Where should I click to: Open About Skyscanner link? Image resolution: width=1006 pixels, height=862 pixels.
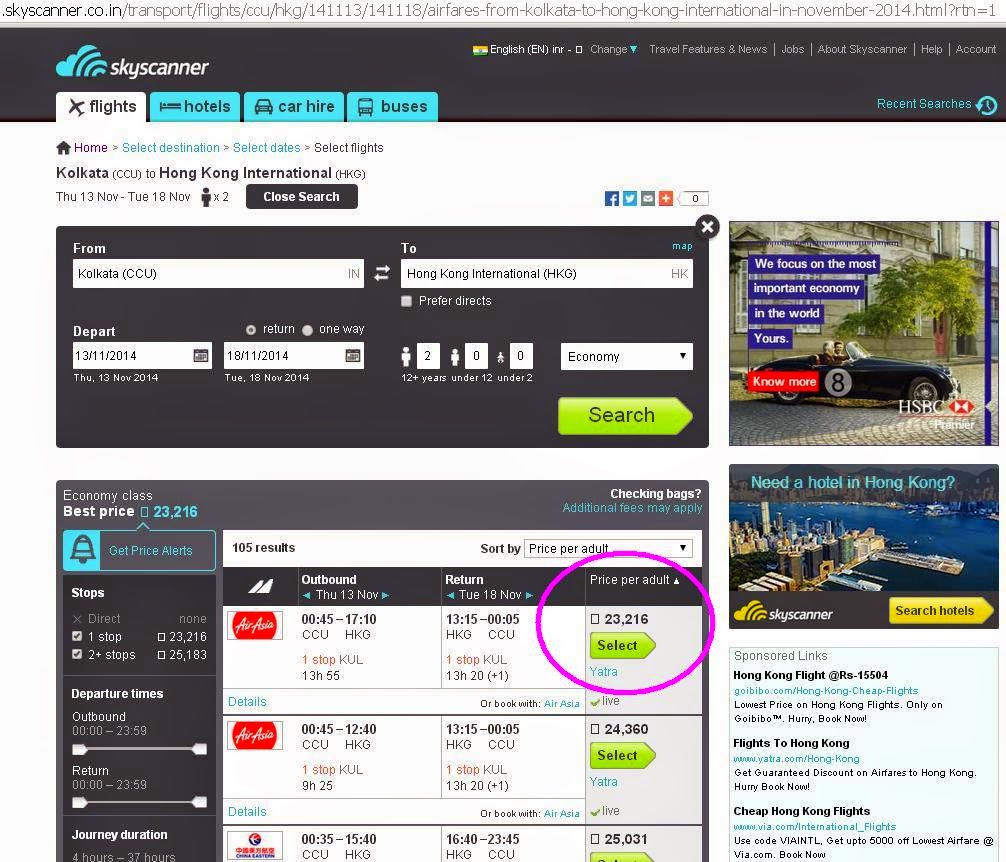coord(862,49)
